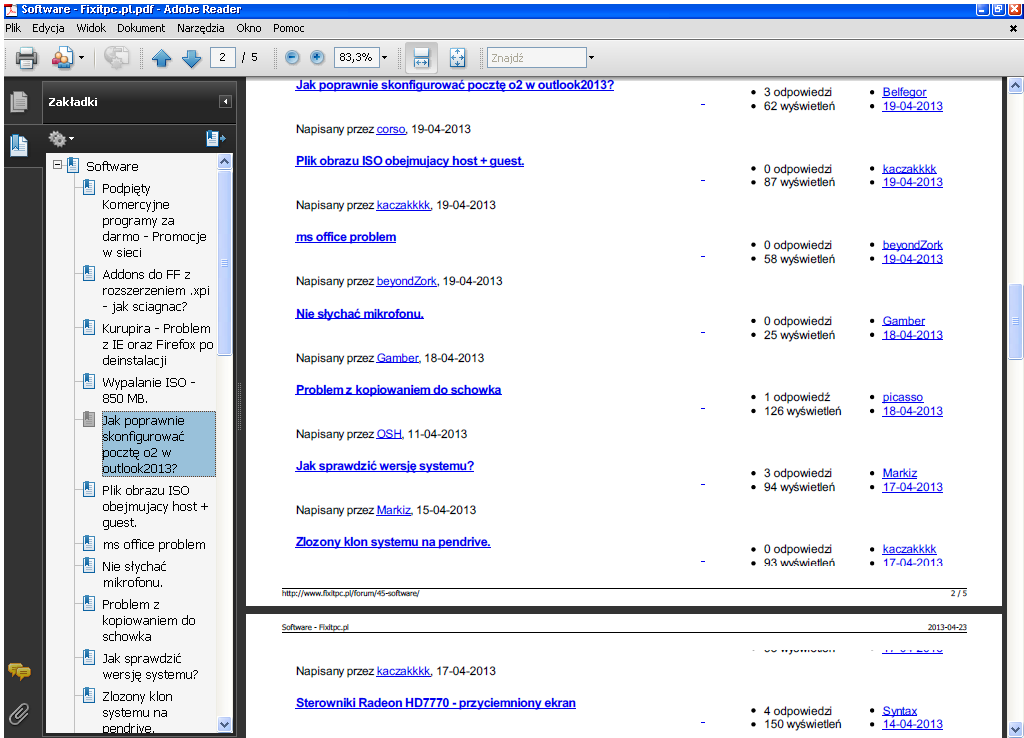This screenshot has width=1024, height=738.
Task: Expand the current bookmark icon
Action: [216, 138]
